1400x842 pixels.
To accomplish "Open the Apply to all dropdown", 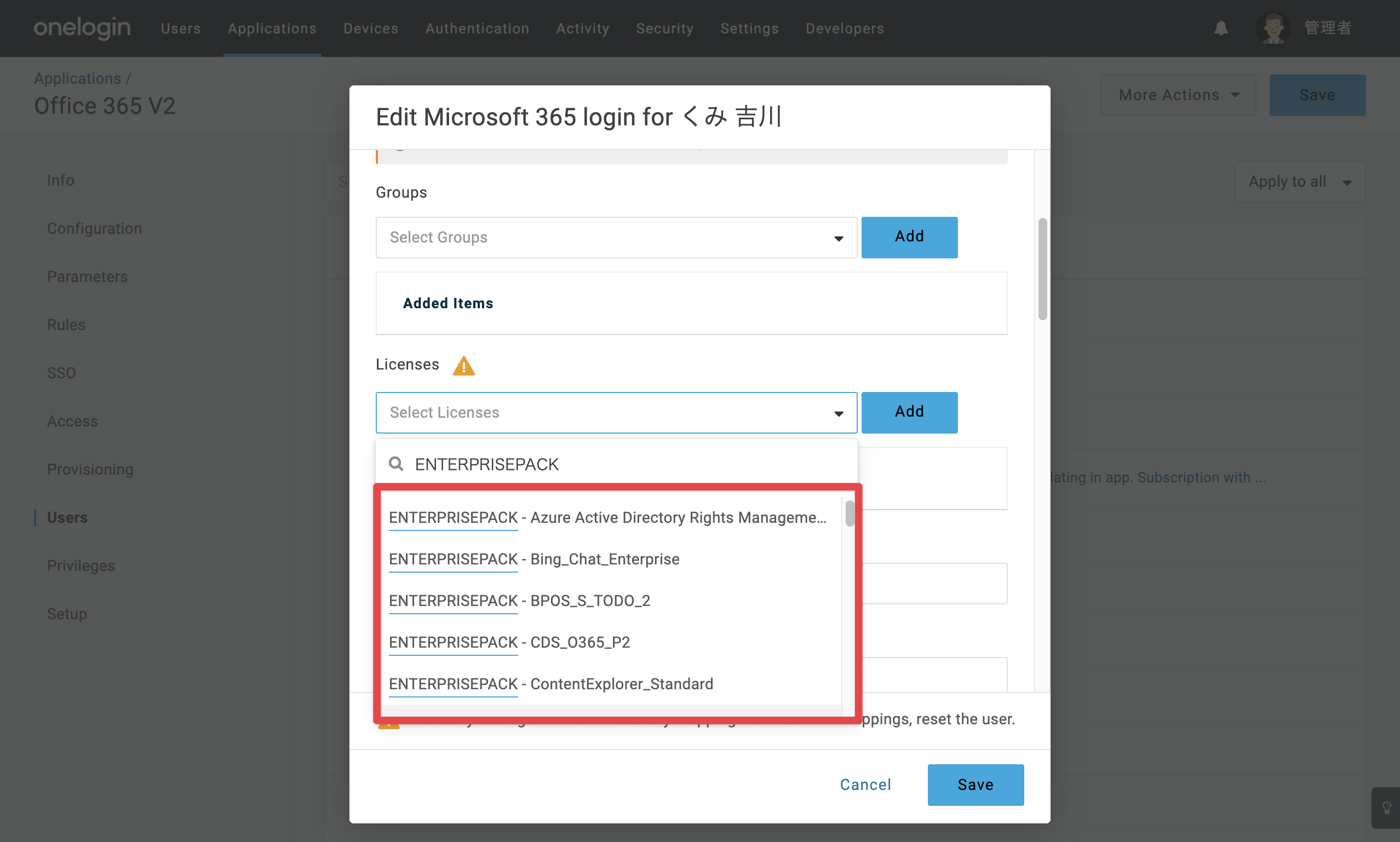I will click(1300, 182).
